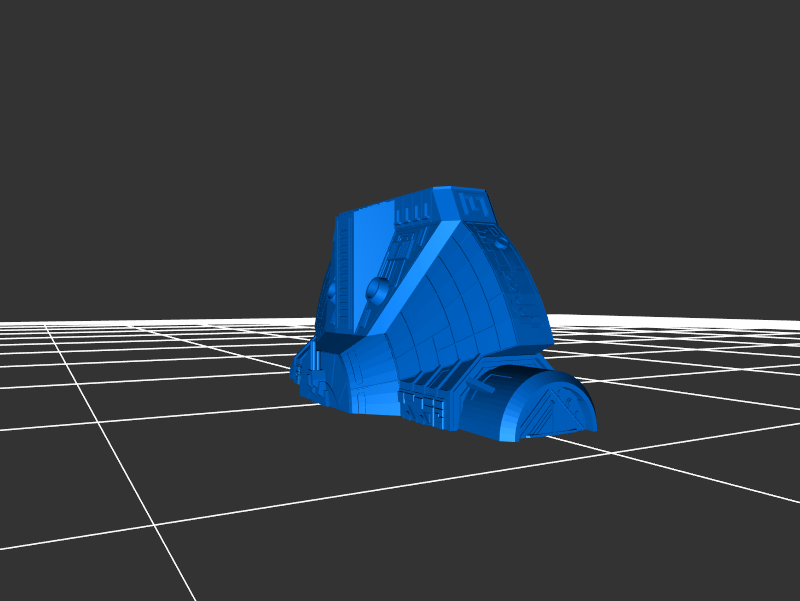Click the round knob on the model's left face

click(x=378, y=290)
